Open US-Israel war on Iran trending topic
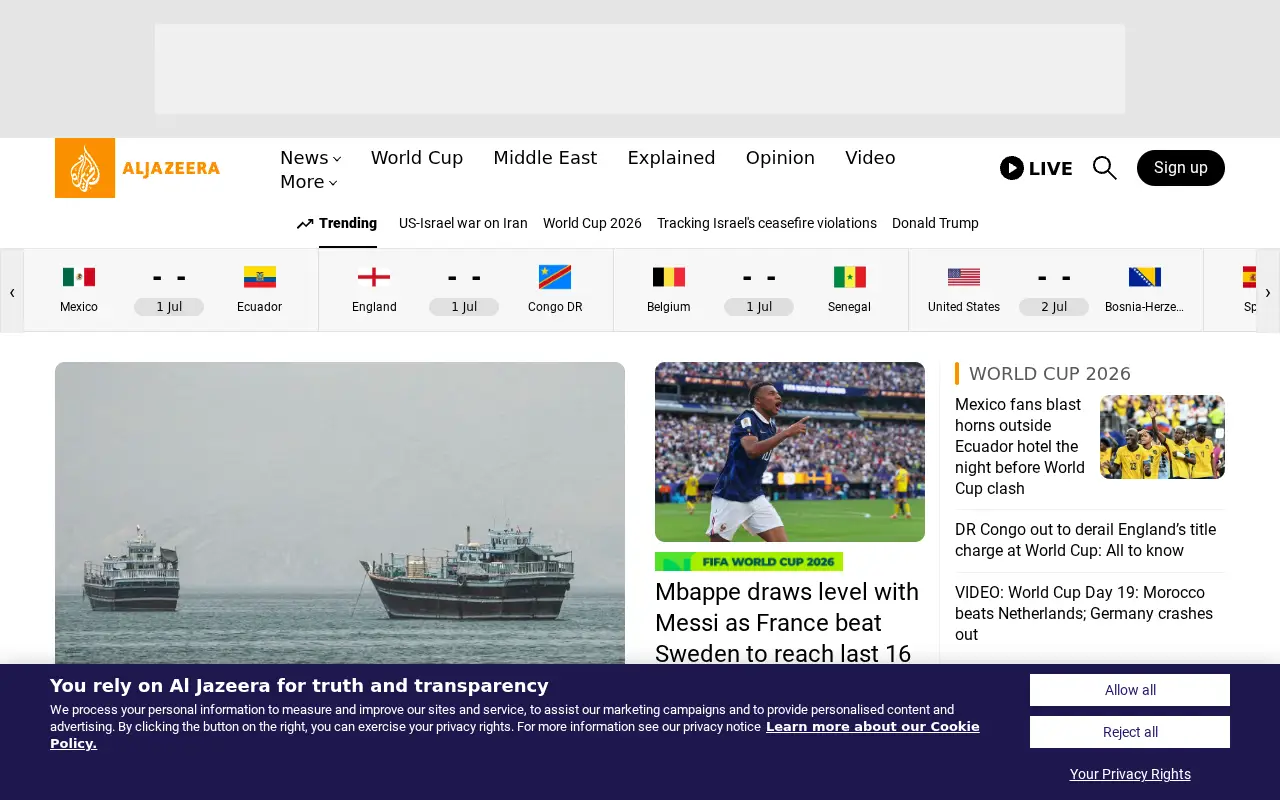 tap(463, 224)
